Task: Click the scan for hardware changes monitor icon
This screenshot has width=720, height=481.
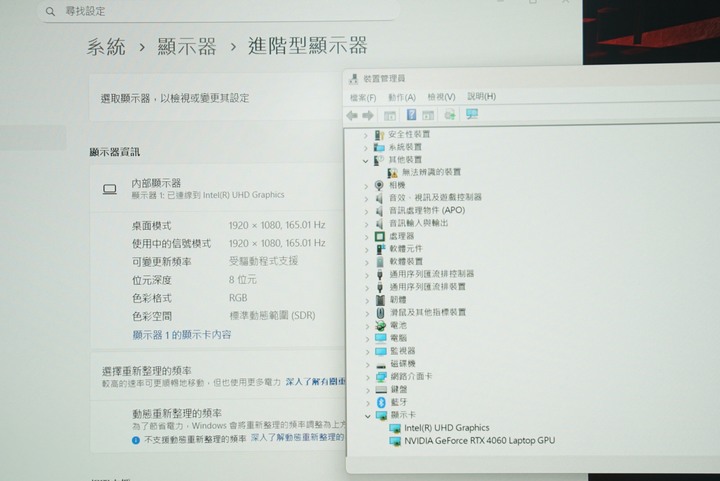Action: [x=472, y=115]
